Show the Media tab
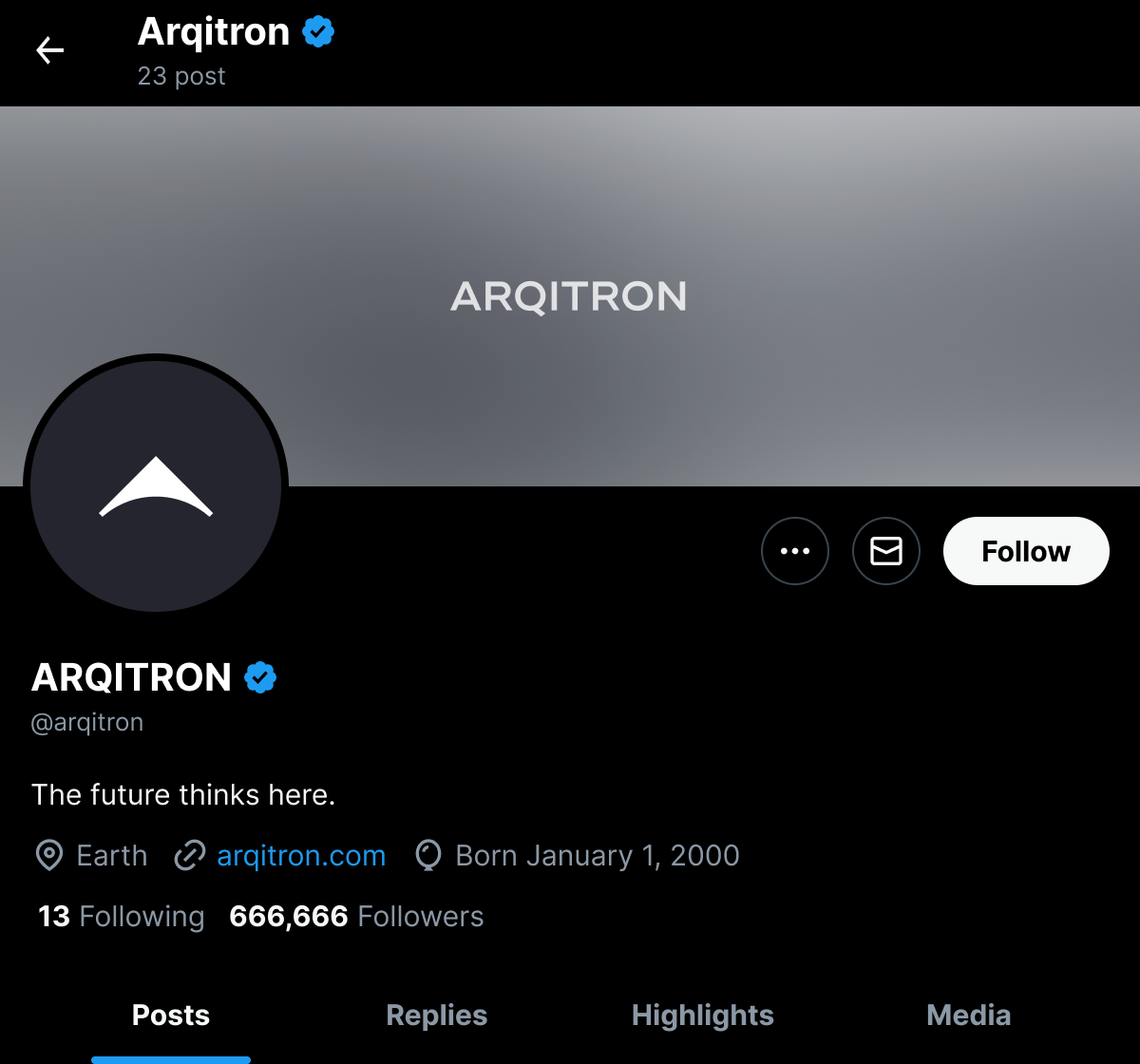Viewport: 1140px width, 1064px height. pyautogui.click(x=968, y=1016)
